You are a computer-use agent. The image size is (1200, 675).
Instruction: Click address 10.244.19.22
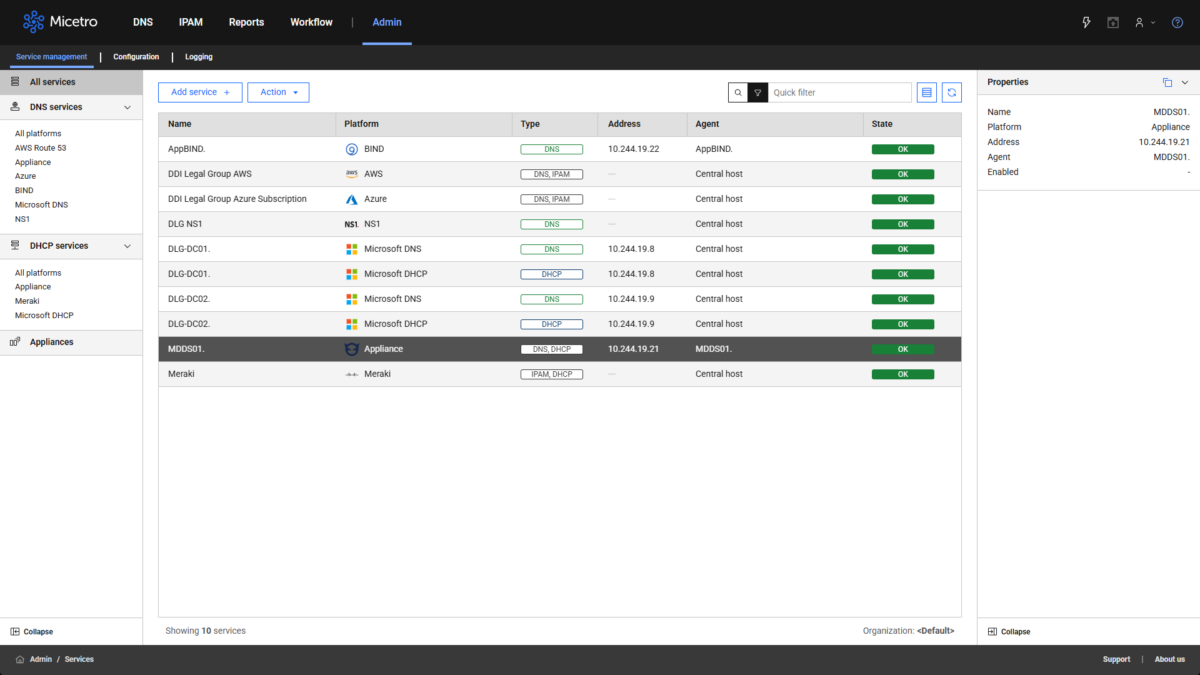[633, 149]
